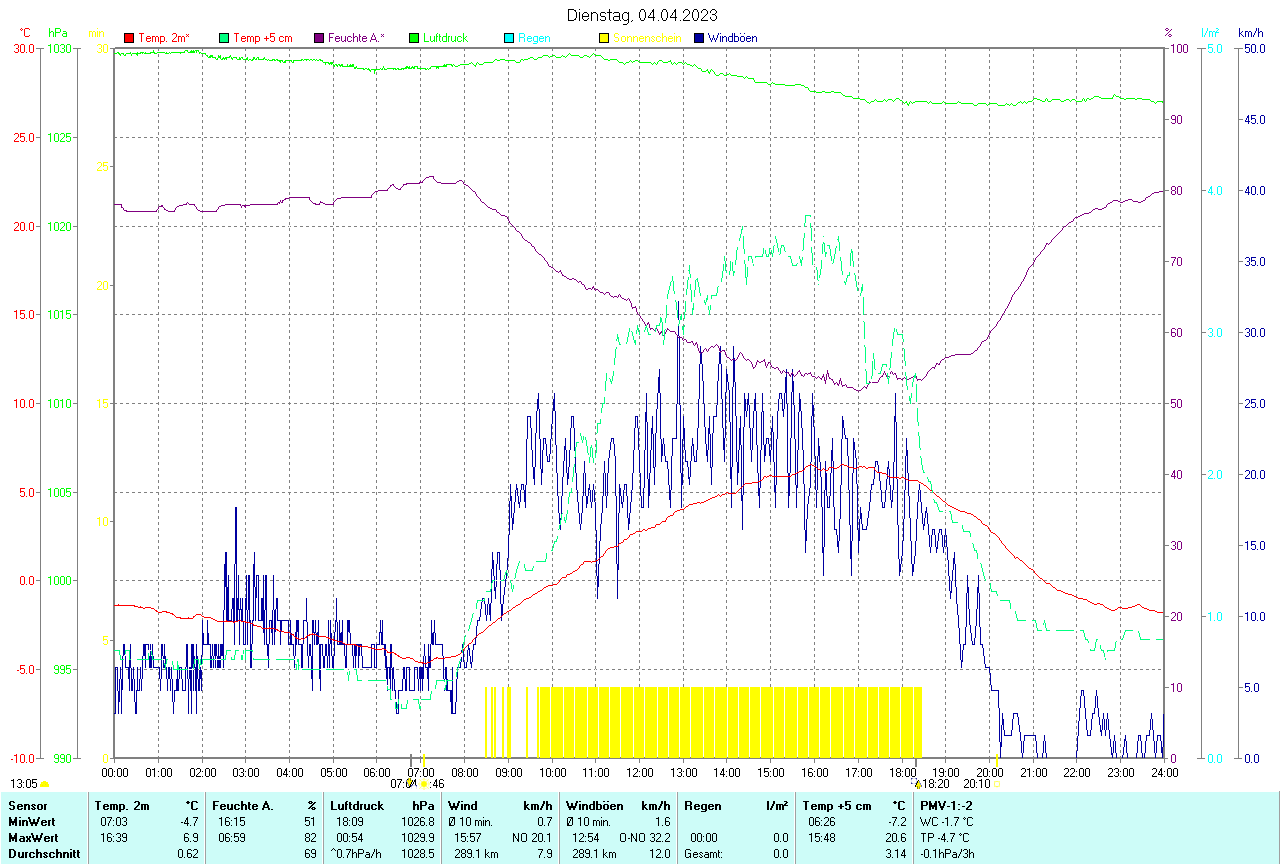This screenshot has height=864, width=1280.
Task: Click the 'l/m²' axis unit label at top
Action: 1211,33
